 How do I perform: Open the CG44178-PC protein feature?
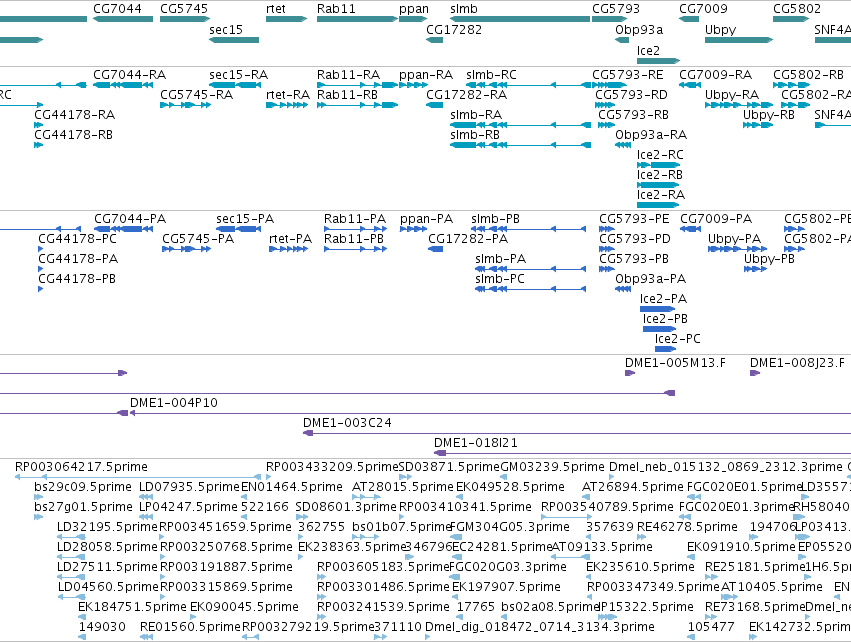point(41,249)
